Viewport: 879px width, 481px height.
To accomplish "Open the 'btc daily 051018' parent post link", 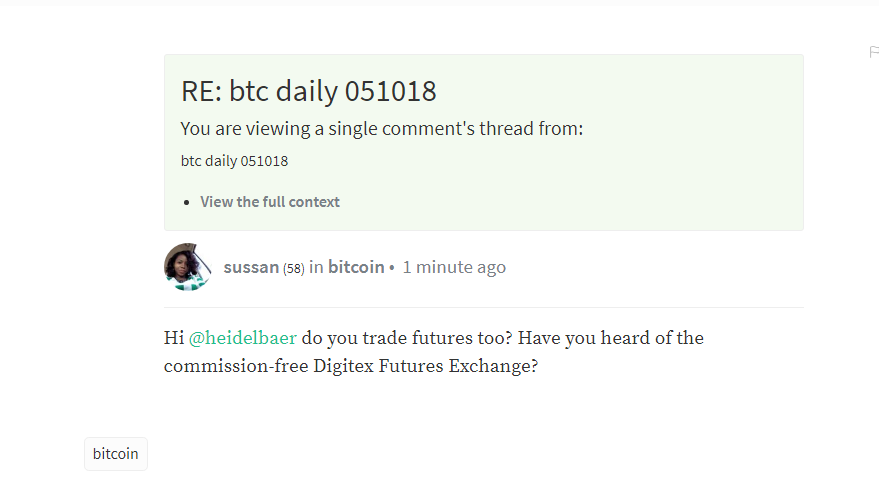I will (x=234, y=161).
